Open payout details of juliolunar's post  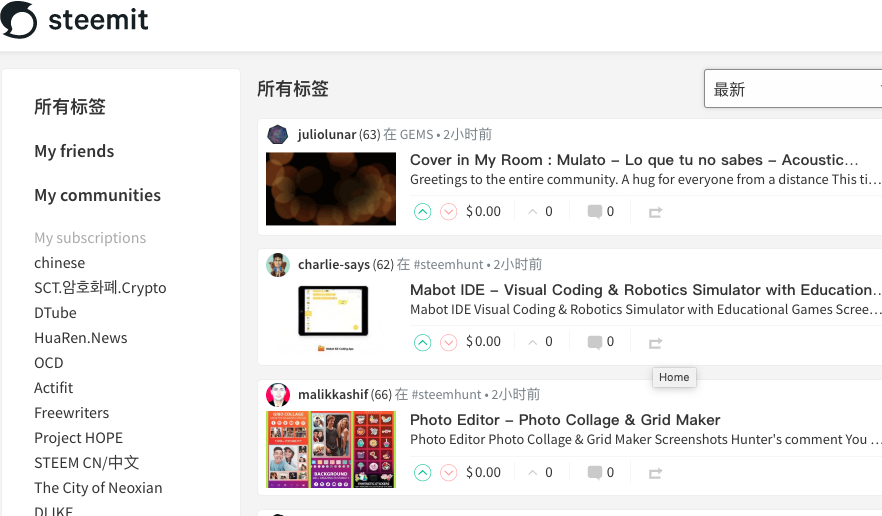483,212
